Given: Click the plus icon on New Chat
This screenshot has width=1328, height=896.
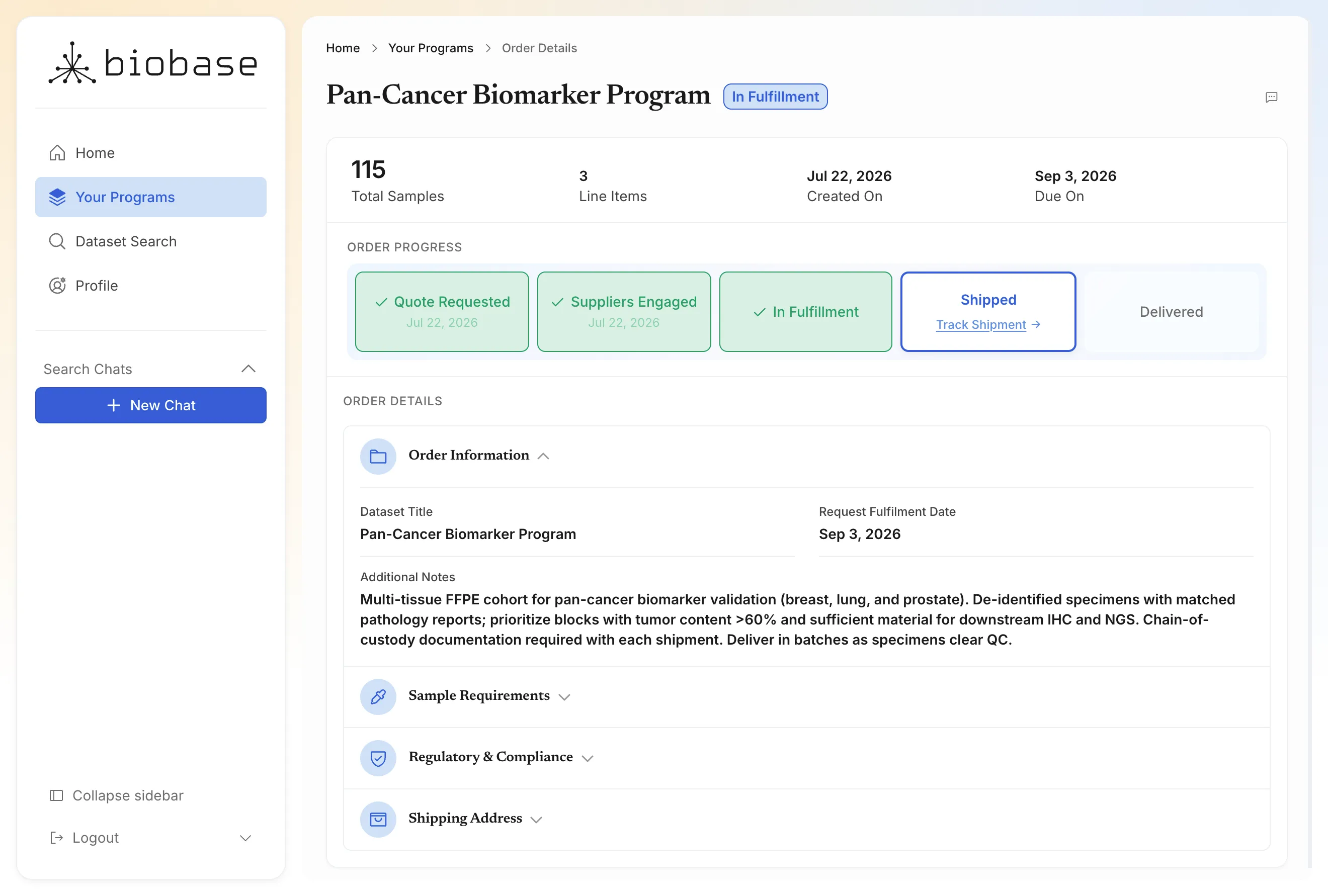Looking at the screenshot, I should tap(114, 405).
